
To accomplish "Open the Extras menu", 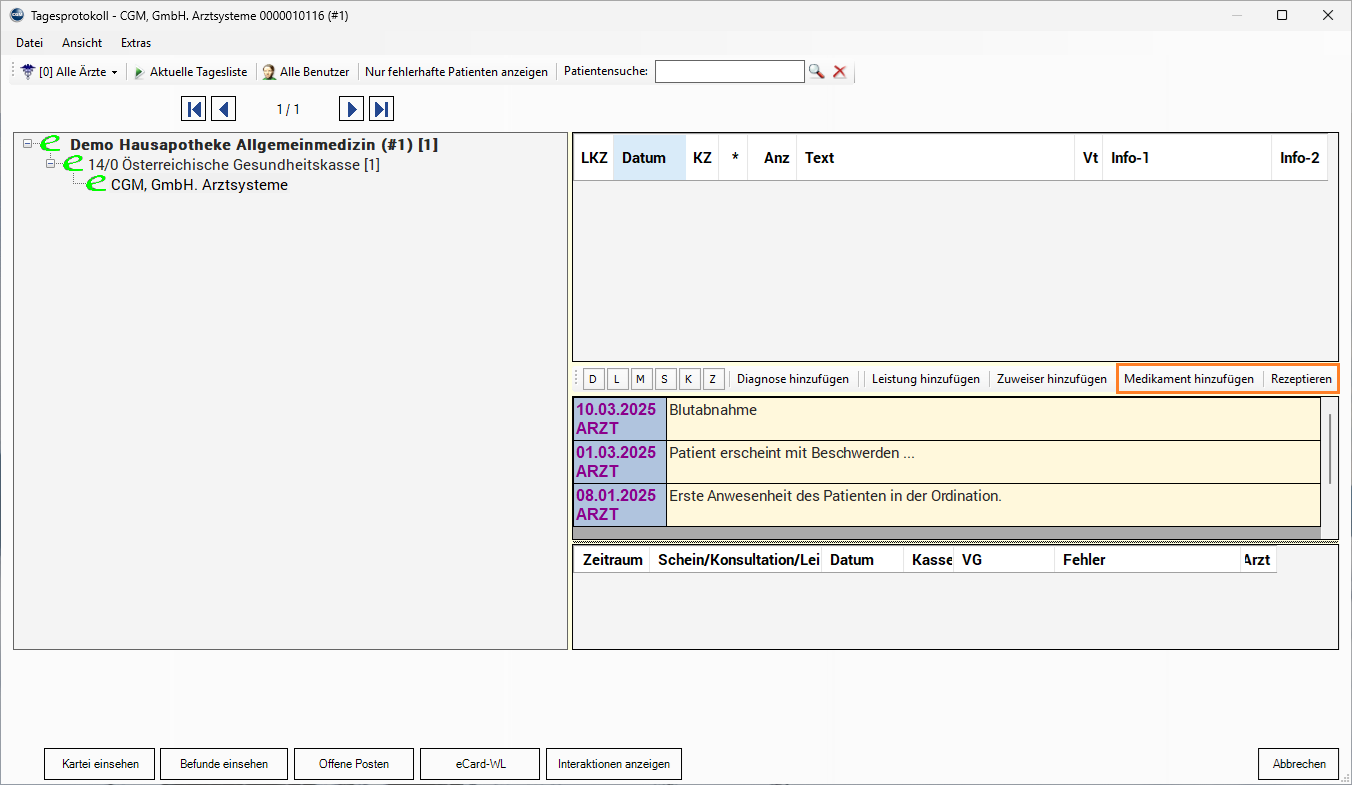I will coord(136,43).
